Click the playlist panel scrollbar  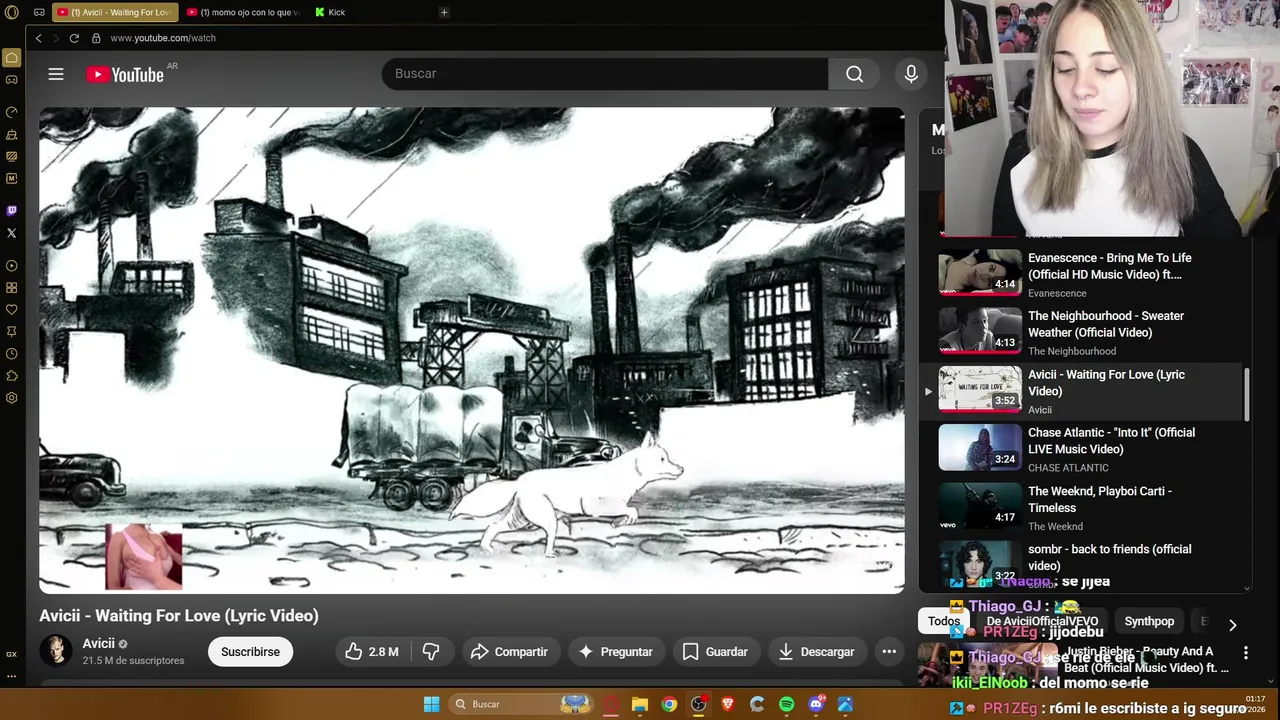(x=1246, y=394)
